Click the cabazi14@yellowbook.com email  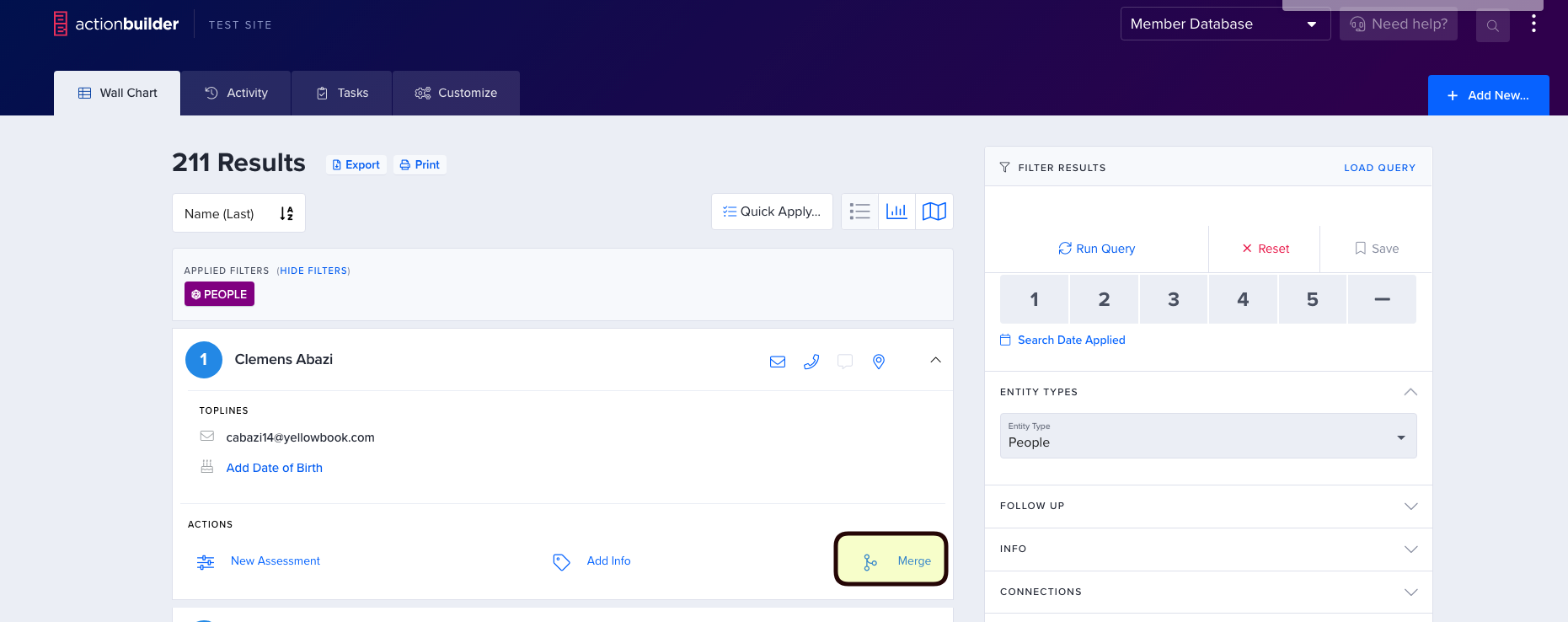click(300, 437)
